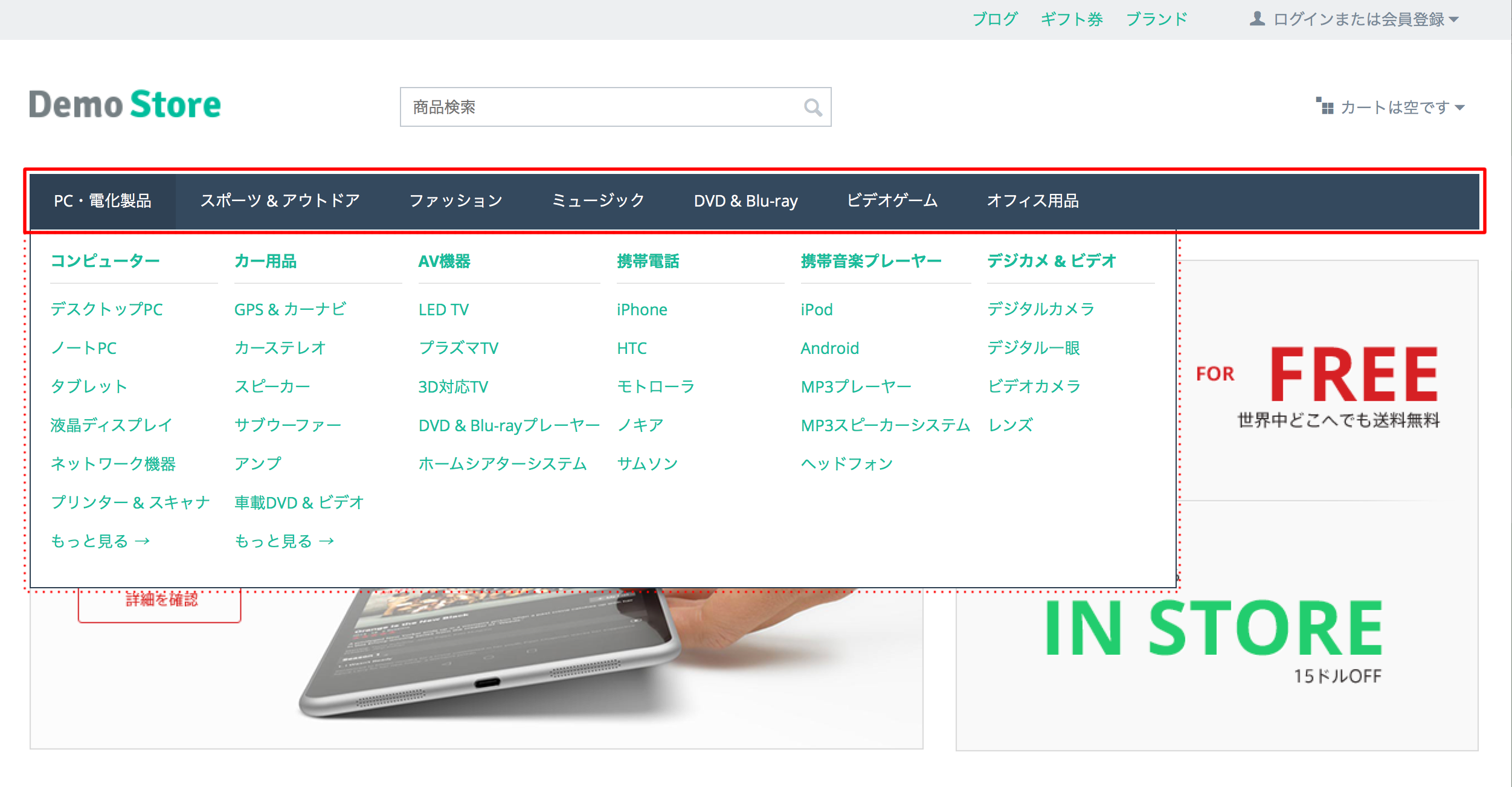Go to サムソン

pos(648,464)
